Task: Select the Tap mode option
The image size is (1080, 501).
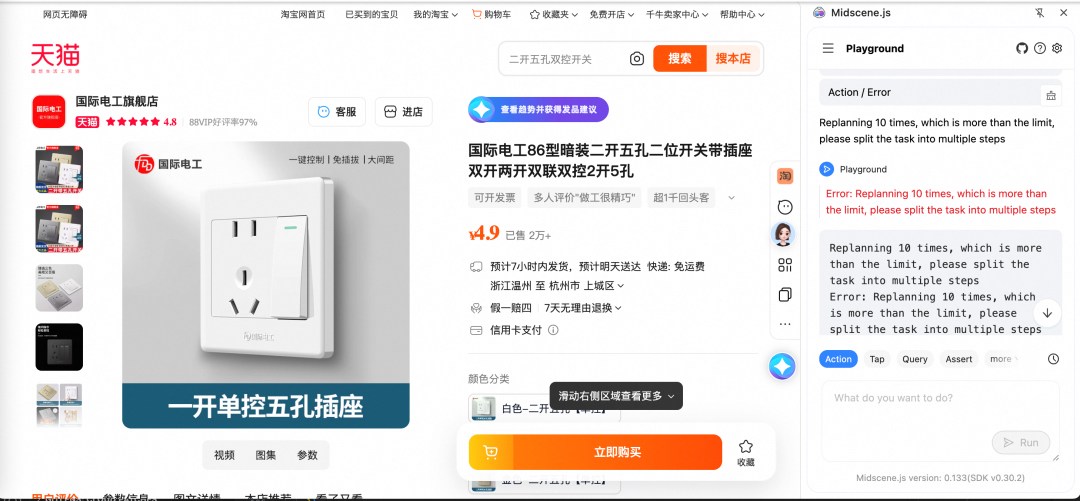Action: tap(877, 359)
